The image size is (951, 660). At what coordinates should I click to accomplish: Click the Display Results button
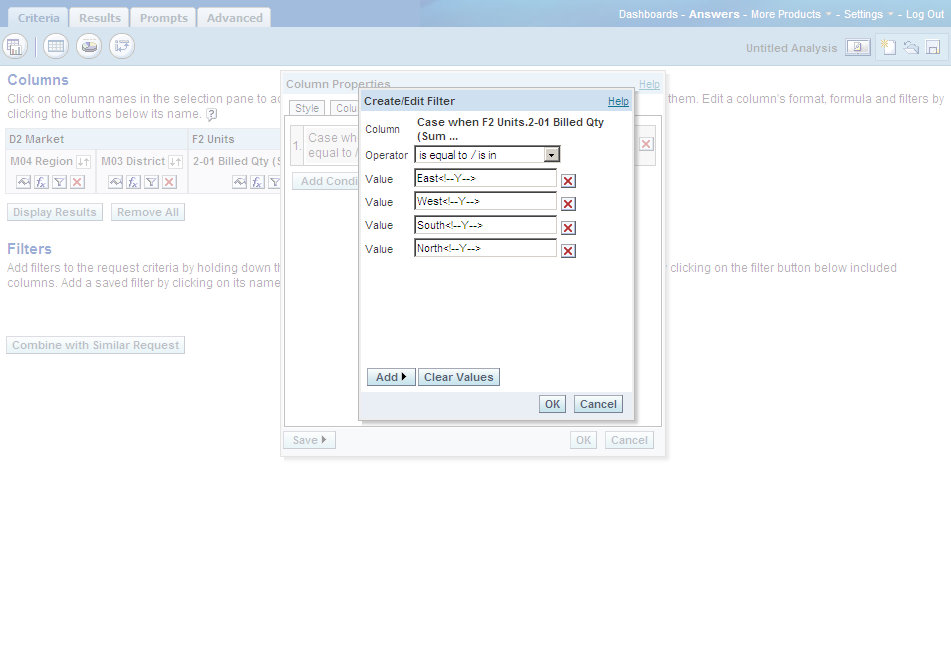click(54, 212)
